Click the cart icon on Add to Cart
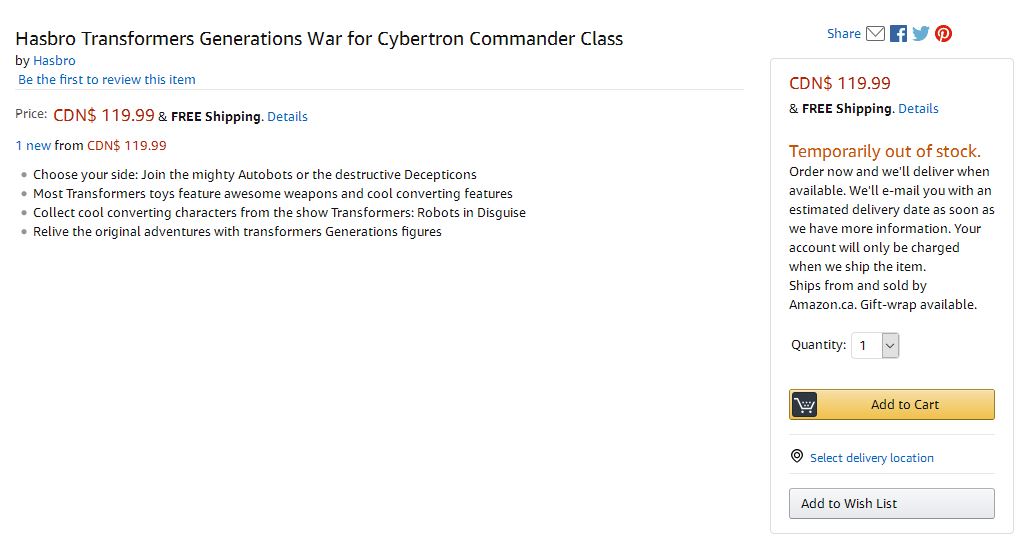Image resolution: width=1025 pixels, height=541 pixels. tap(805, 405)
